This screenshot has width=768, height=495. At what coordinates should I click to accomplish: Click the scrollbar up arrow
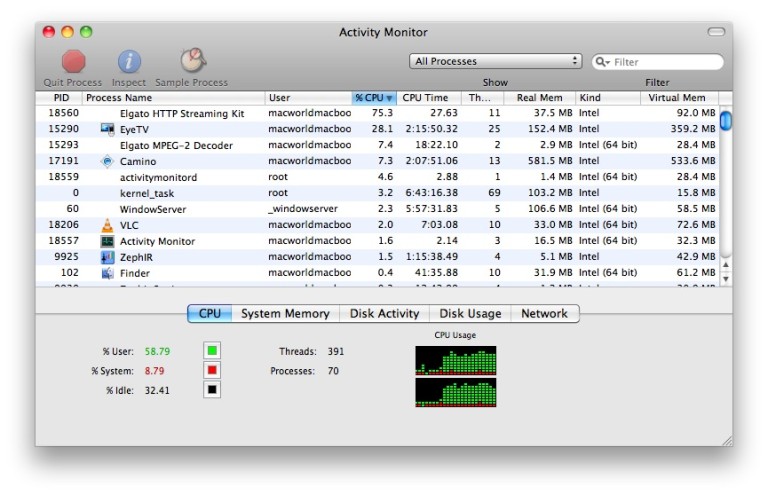[726, 264]
